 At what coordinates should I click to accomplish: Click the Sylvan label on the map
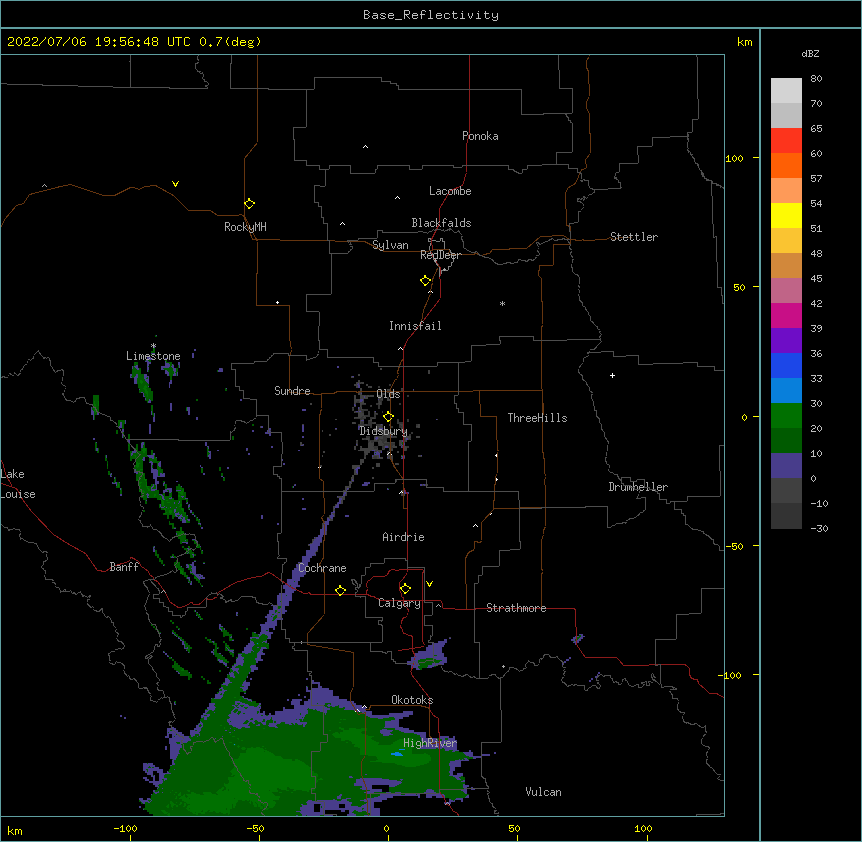coord(390,245)
